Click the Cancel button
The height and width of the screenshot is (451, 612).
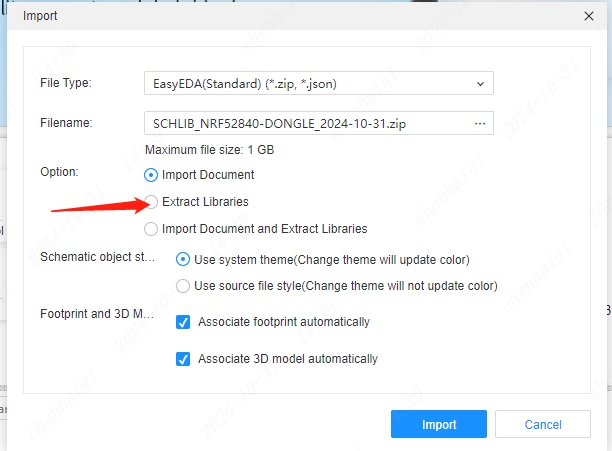(543, 424)
